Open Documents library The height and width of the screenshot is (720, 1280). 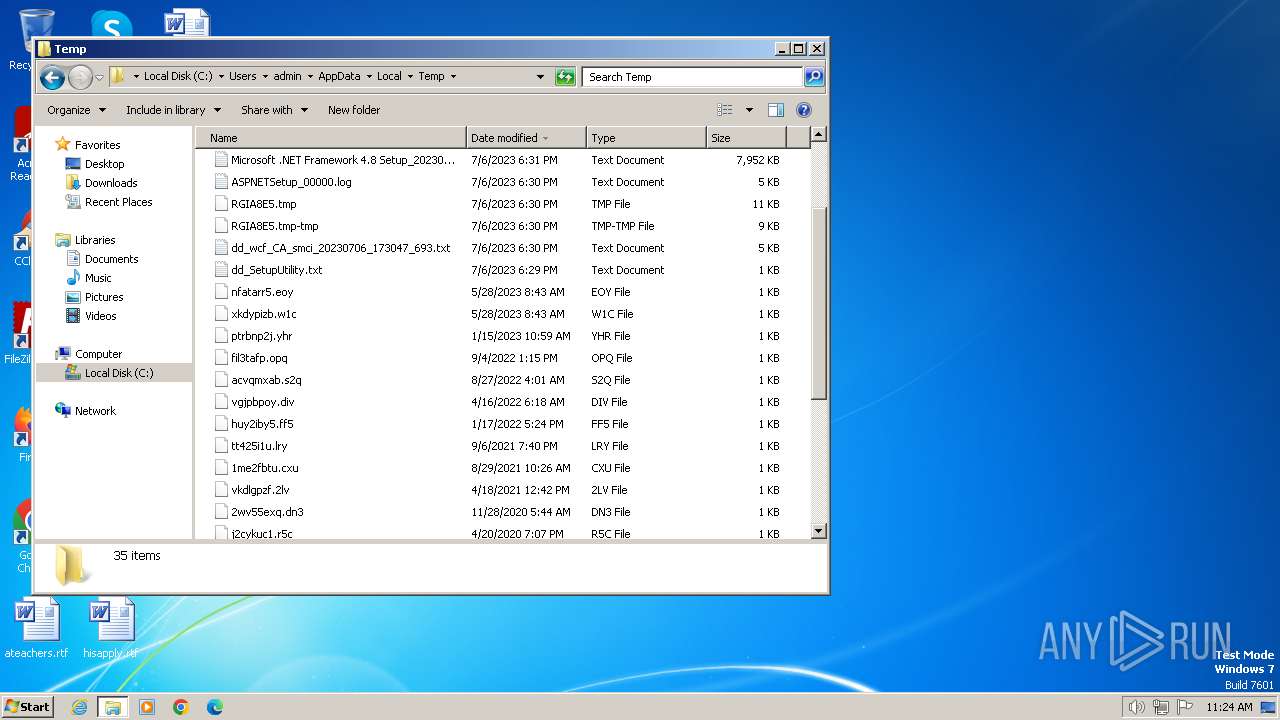pyautogui.click(x=111, y=259)
